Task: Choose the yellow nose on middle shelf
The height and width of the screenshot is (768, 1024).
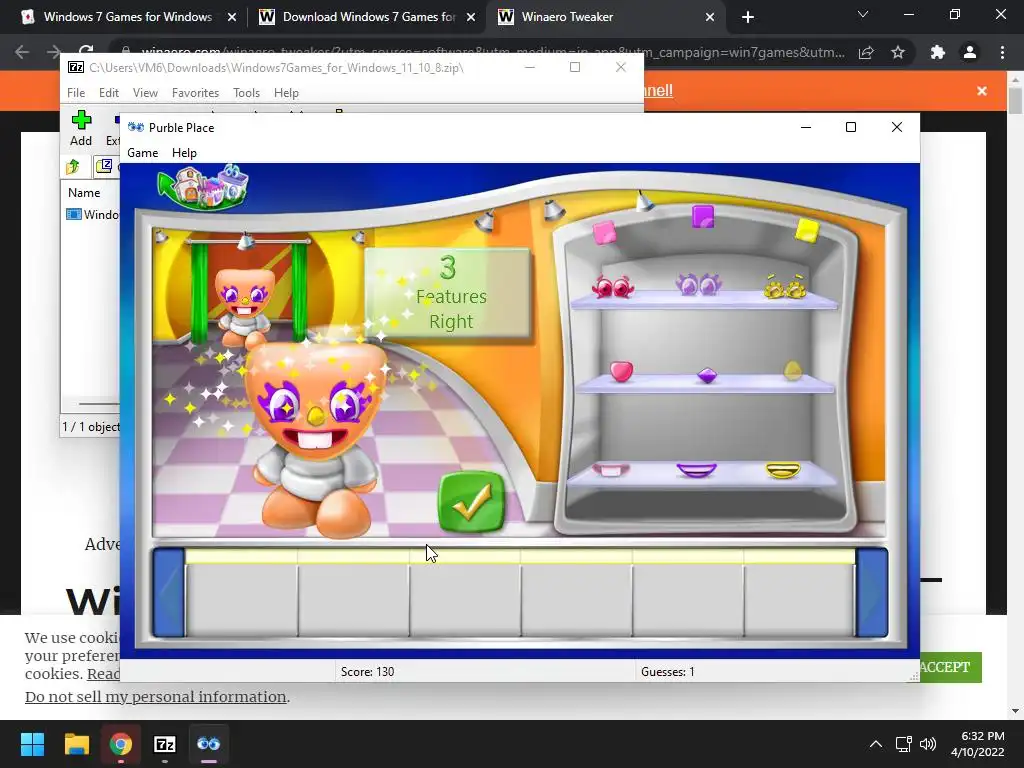Action: (792, 370)
